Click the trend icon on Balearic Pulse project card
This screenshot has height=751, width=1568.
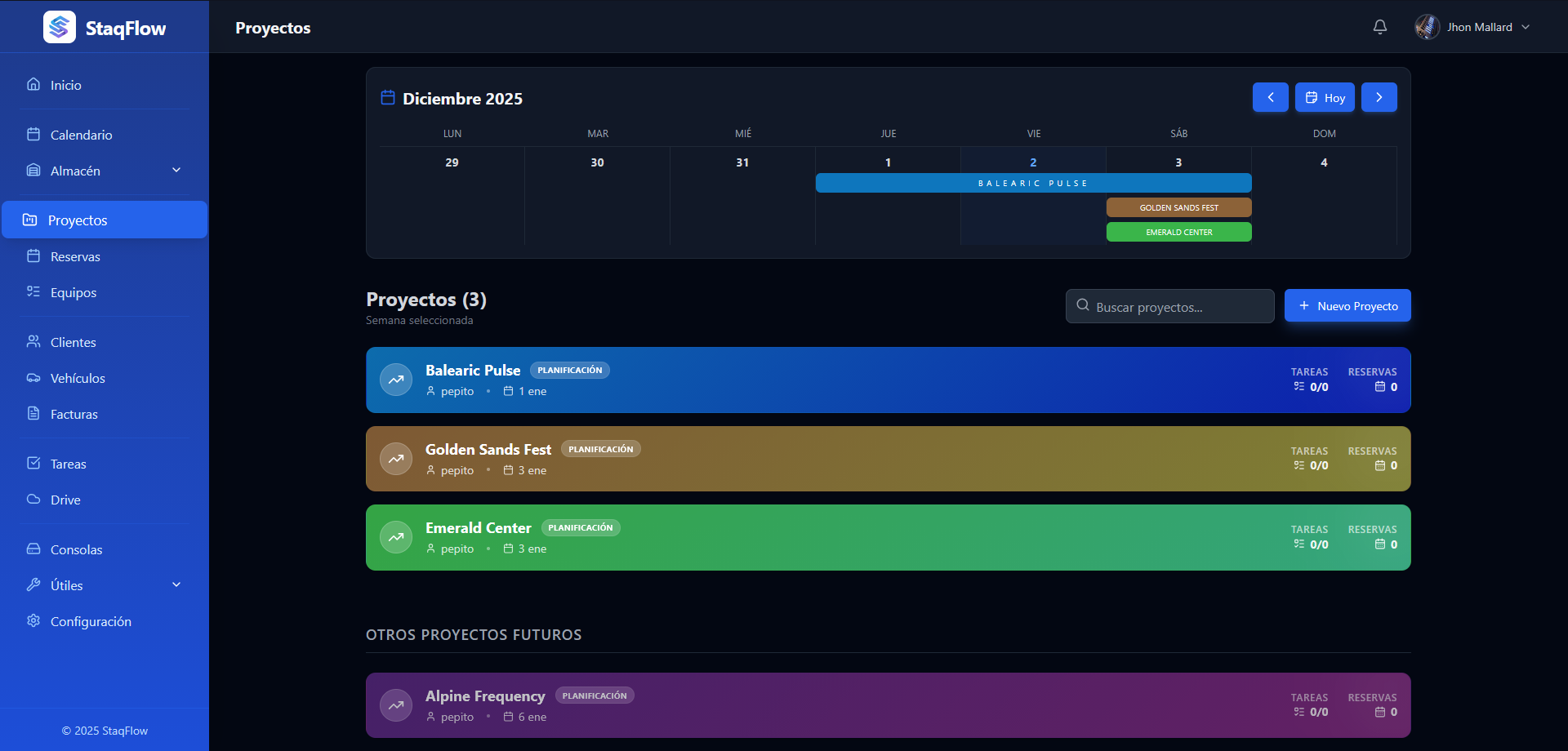396,380
